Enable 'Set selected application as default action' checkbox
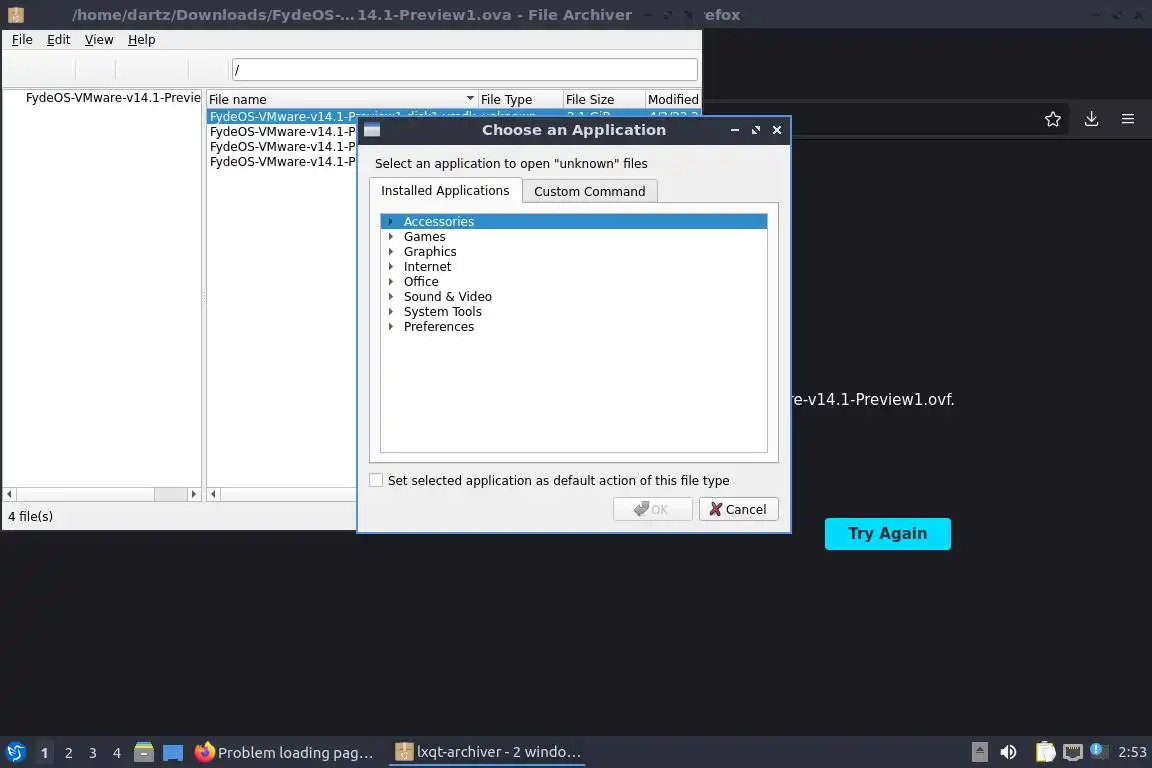Viewport: 1152px width, 768px height. coord(375,480)
